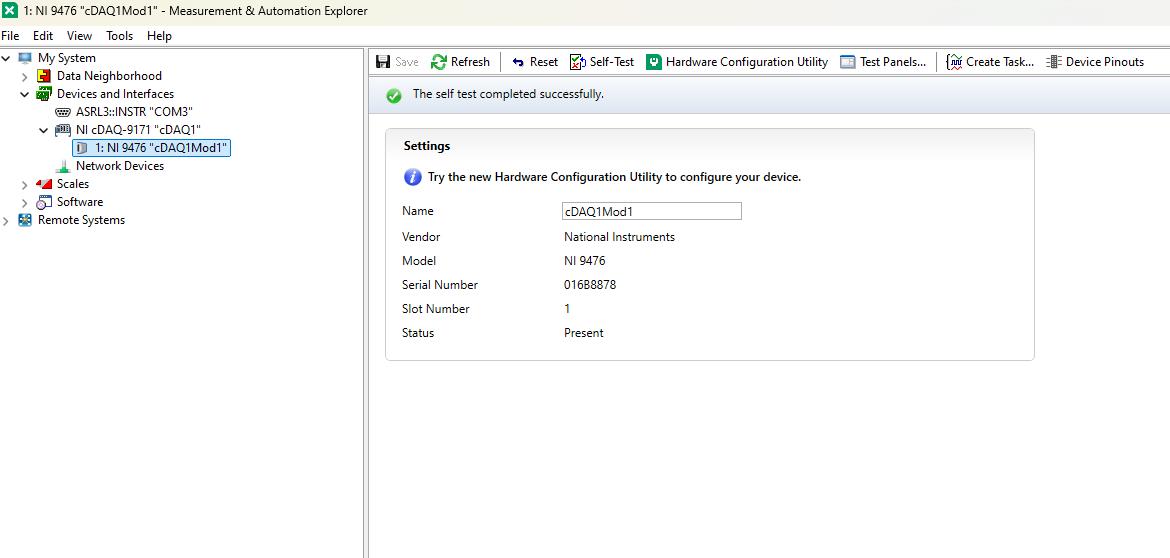Open the File menu
This screenshot has height=558, width=1170.
tap(10, 36)
